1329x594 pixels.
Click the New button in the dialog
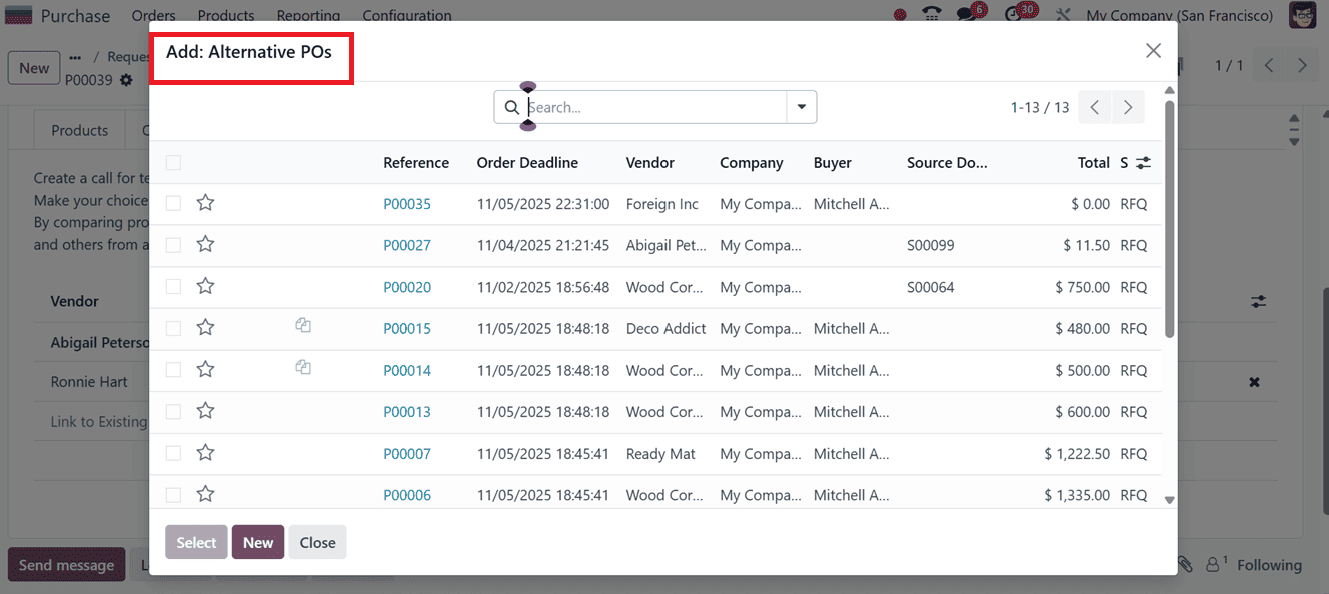click(257, 542)
